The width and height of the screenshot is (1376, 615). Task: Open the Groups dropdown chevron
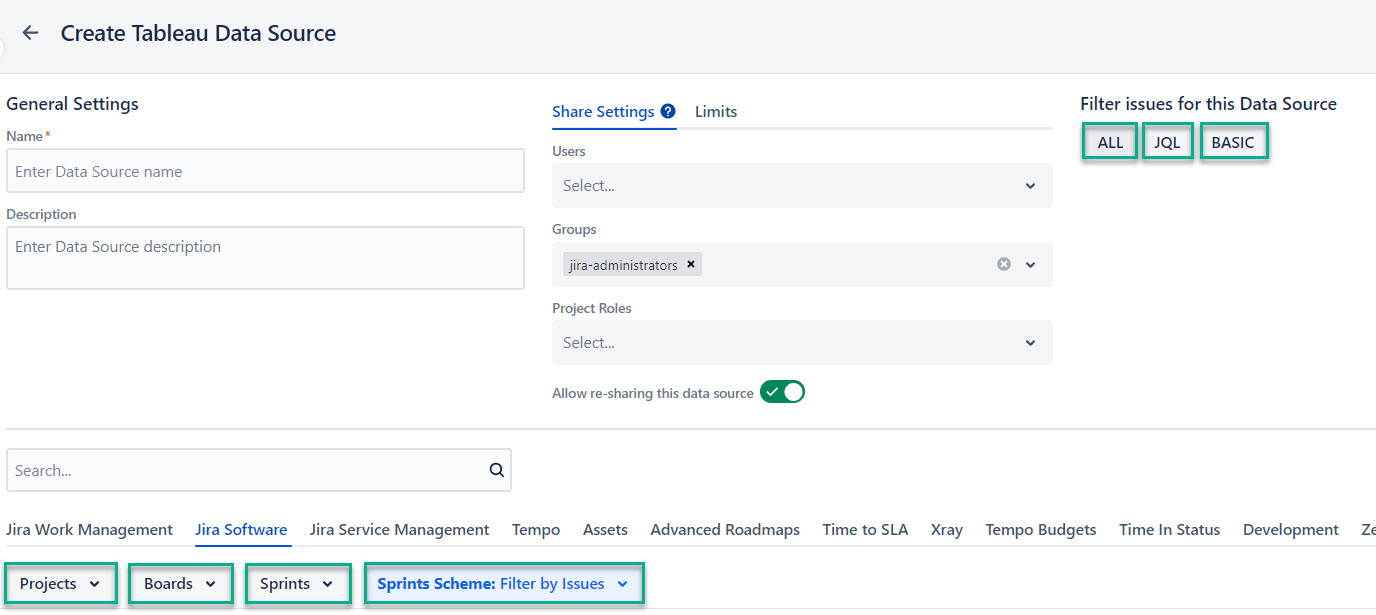tap(1031, 265)
